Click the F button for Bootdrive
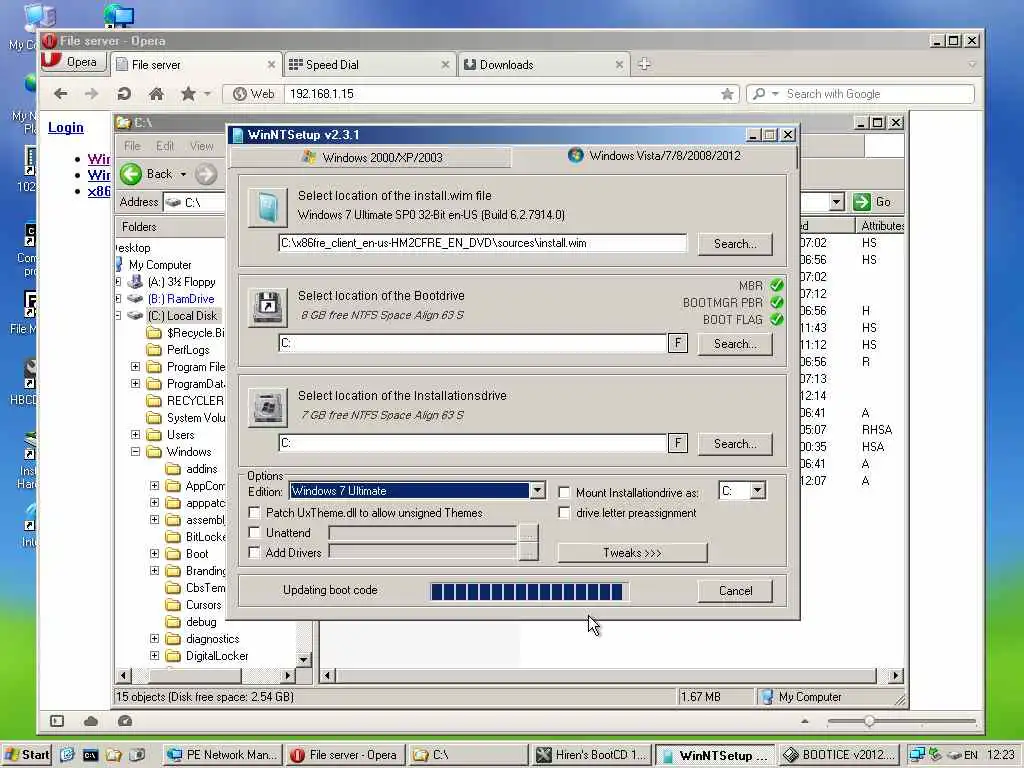This screenshot has width=1024, height=768. (678, 343)
